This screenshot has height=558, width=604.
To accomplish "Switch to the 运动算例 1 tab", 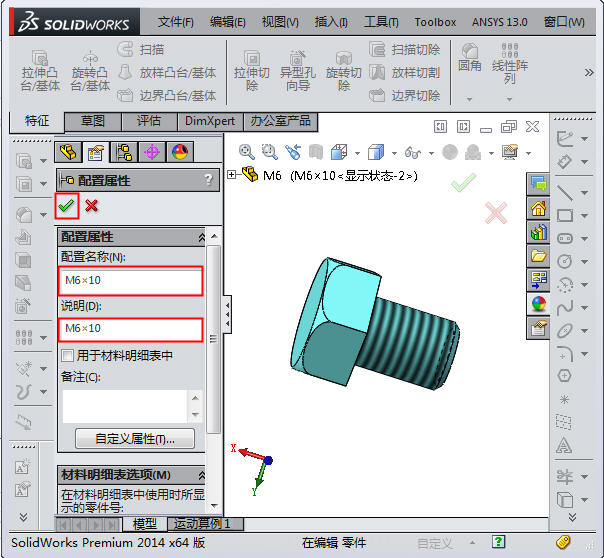I will coord(202,524).
